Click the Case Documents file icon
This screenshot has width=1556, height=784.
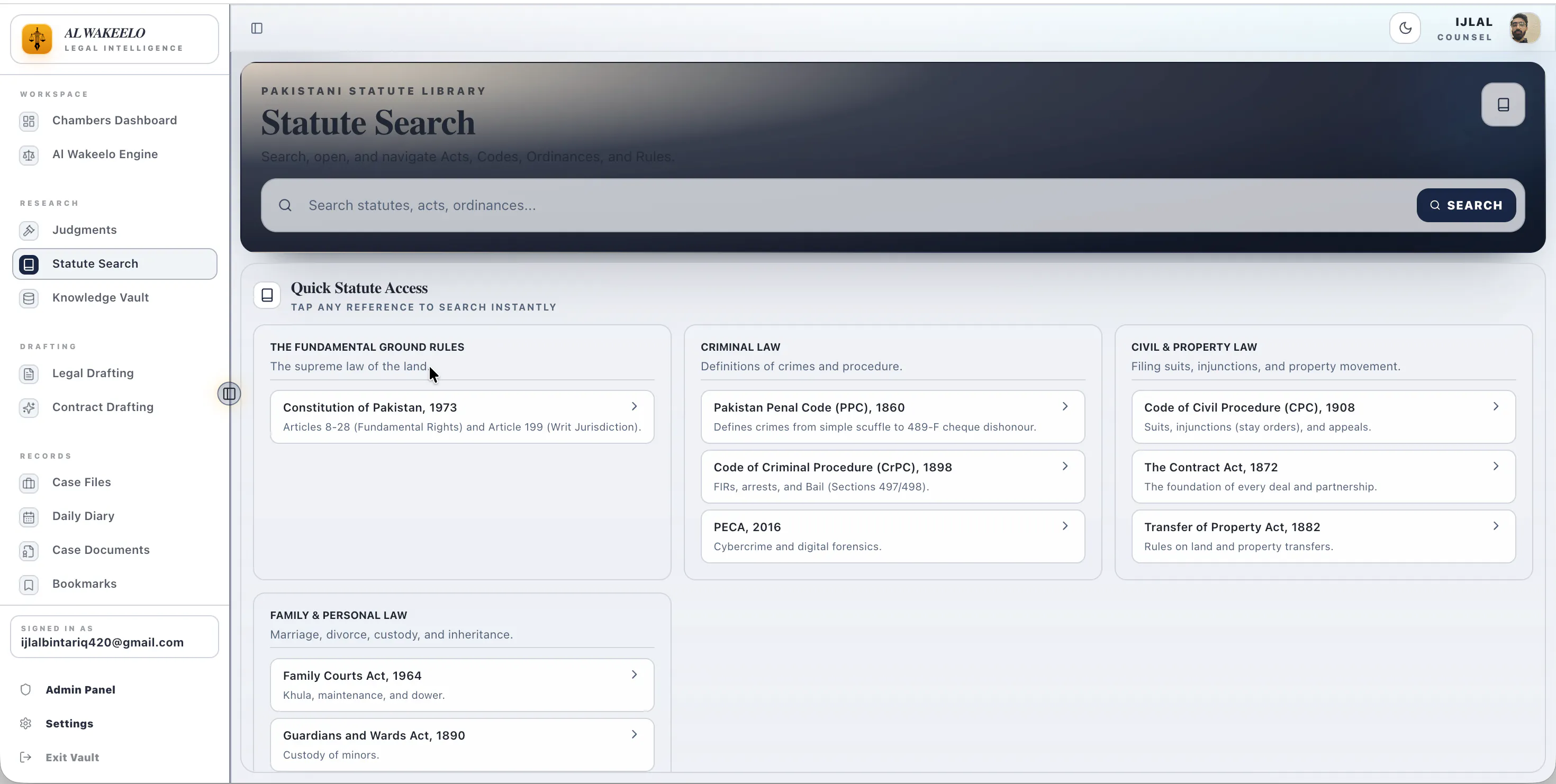point(29,551)
